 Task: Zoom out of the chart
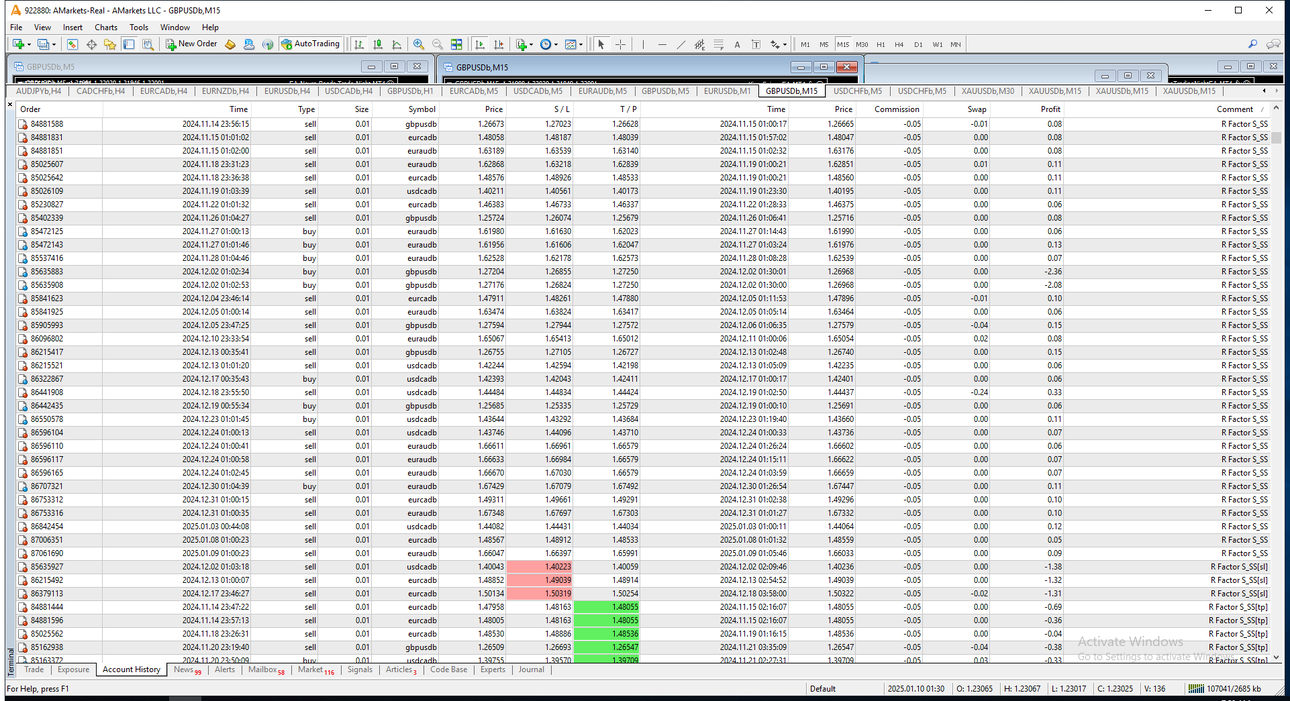coord(437,44)
